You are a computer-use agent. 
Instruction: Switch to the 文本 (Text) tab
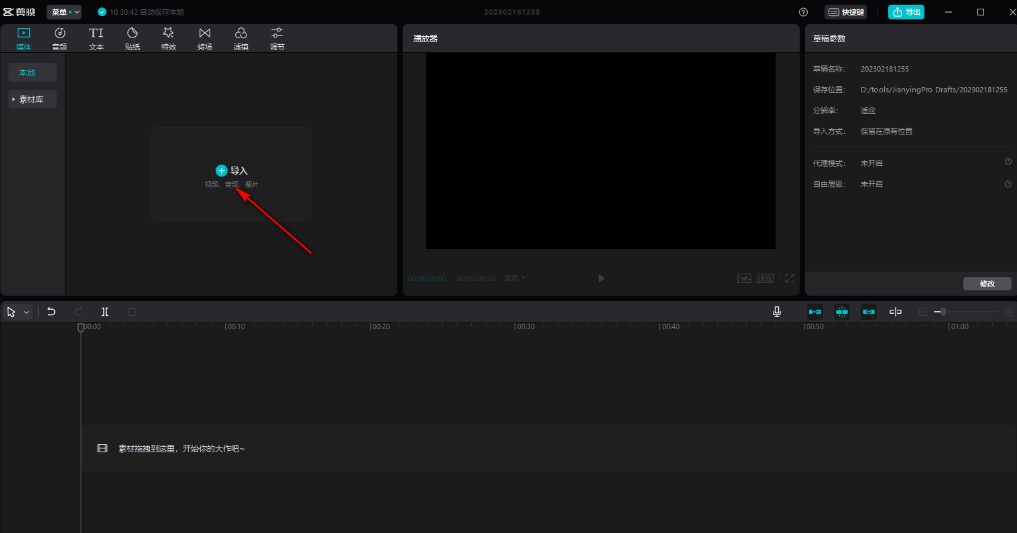[96, 38]
